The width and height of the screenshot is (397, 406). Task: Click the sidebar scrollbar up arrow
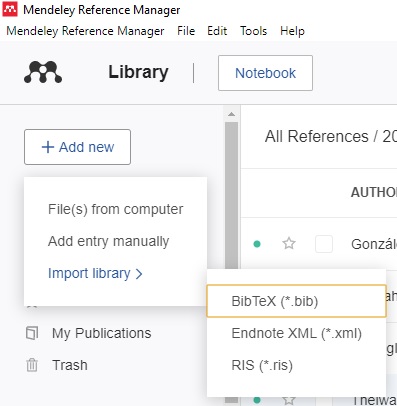coord(231,114)
